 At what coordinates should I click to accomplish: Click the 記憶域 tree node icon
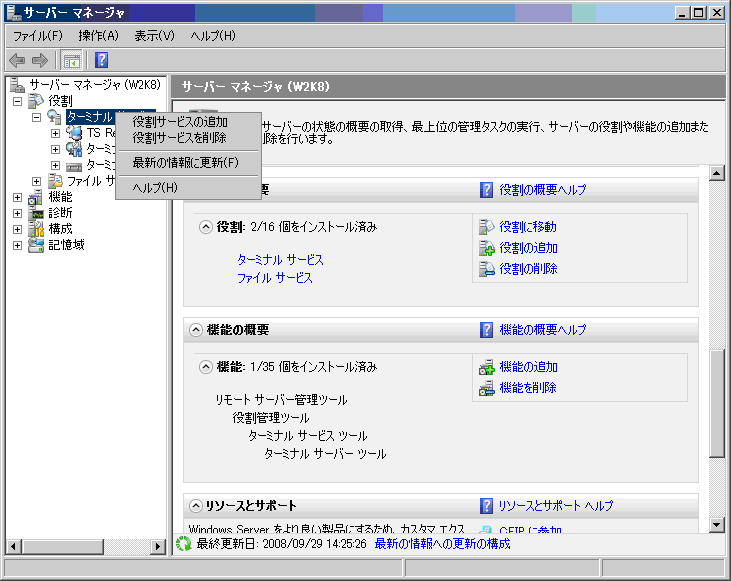[x=36, y=245]
